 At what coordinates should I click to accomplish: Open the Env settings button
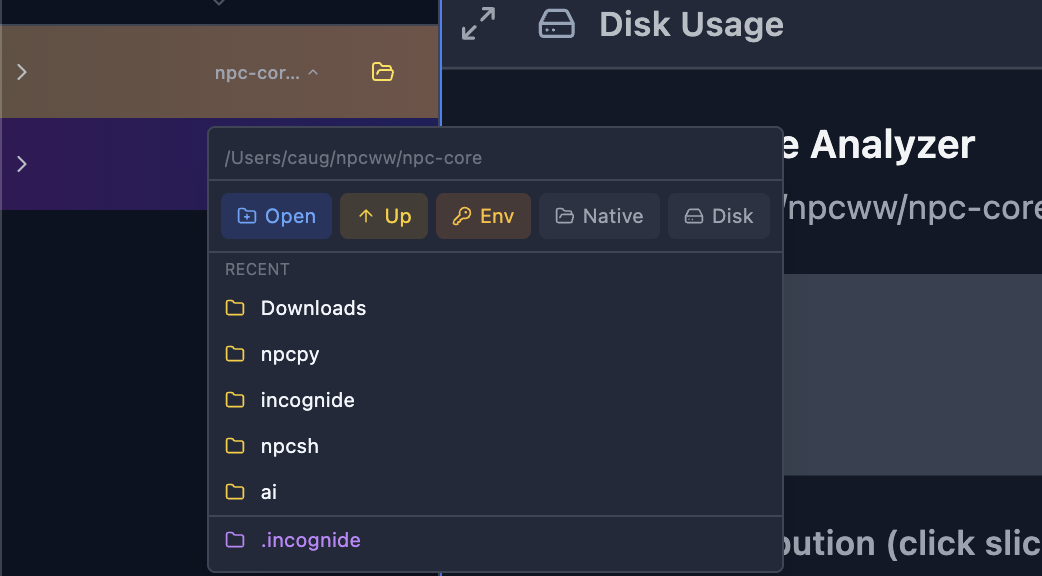(483, 216)
